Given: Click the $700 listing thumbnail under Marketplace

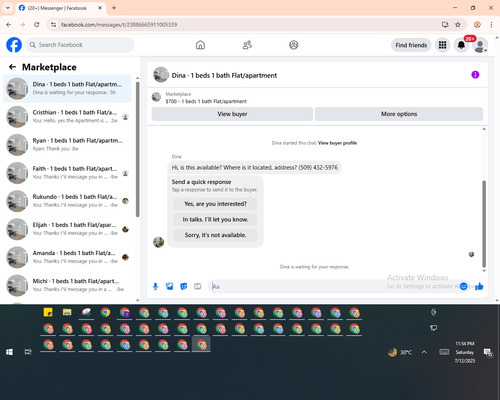Looking at the screenshot, I should pyautogui.click(x=156, y=97).
